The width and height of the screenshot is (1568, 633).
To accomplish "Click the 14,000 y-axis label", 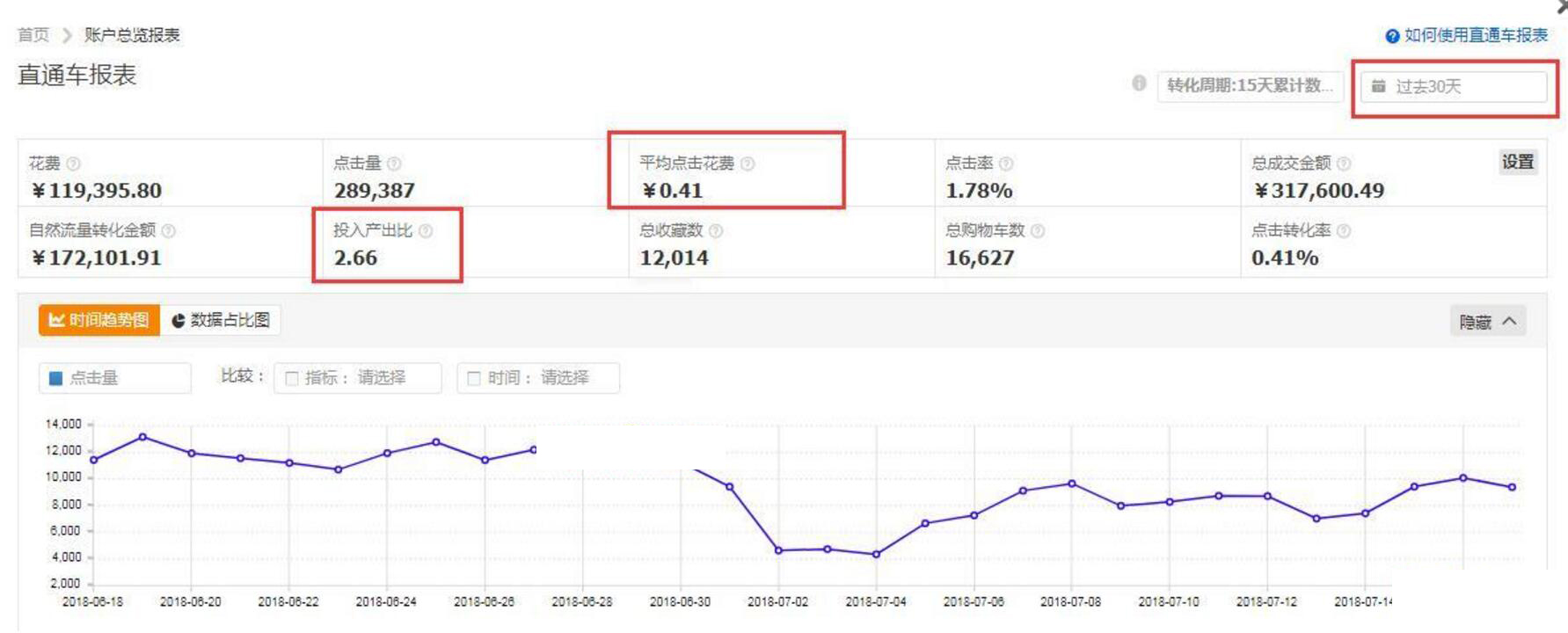I will click(63, 424).
